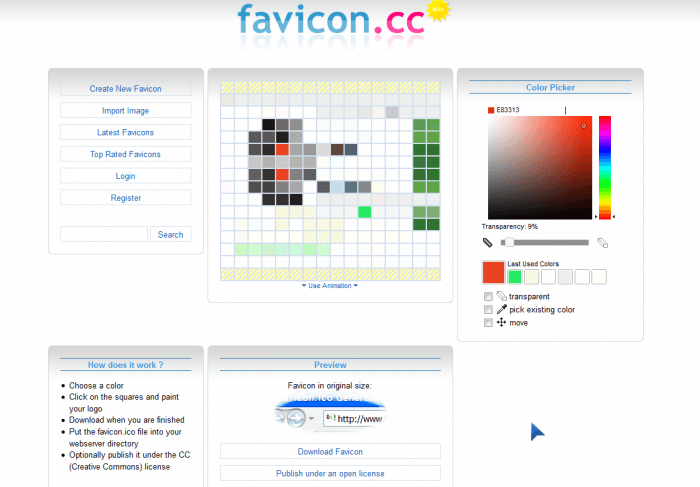Click the Last Used Colors label

(533, 264)
